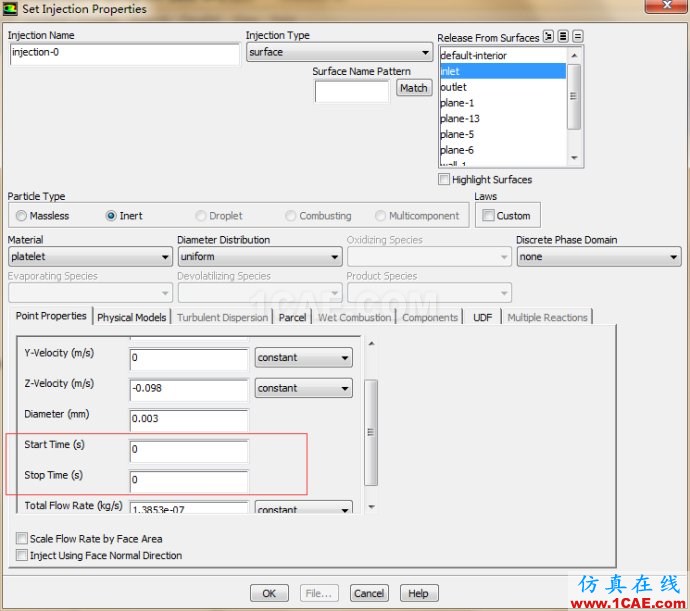690x611 pixels.
Task: Click point properties scrollbar thumb
Action: (371, 432)
